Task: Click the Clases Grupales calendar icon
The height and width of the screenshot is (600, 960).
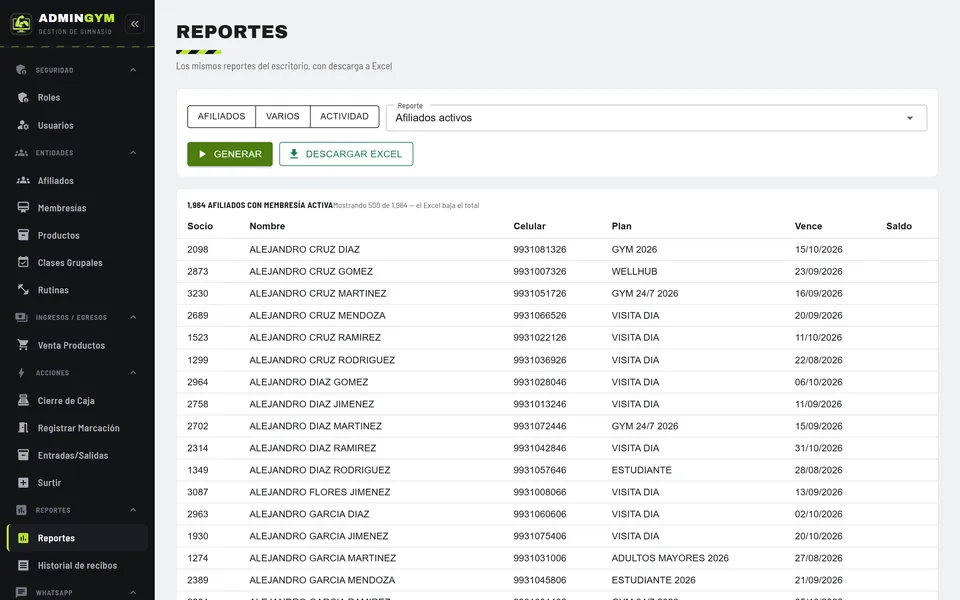Action: (23, 262)
